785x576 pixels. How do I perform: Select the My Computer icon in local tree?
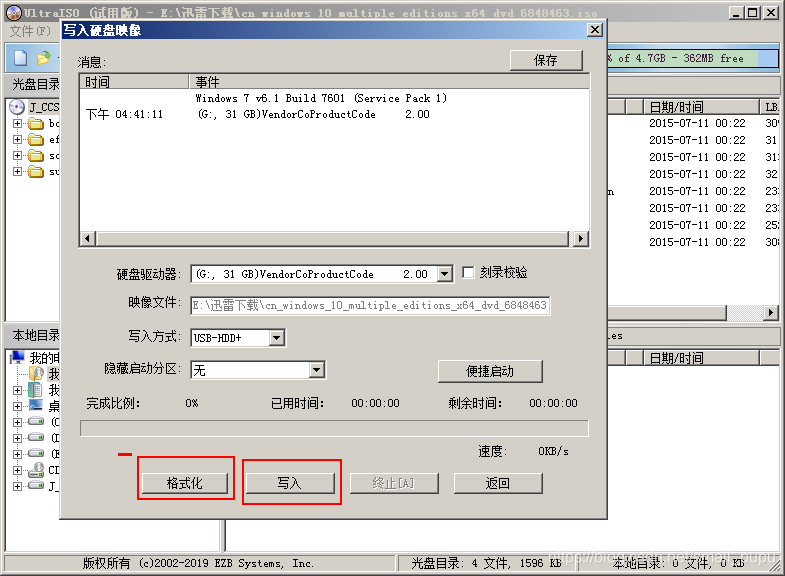tap(18, 357)
